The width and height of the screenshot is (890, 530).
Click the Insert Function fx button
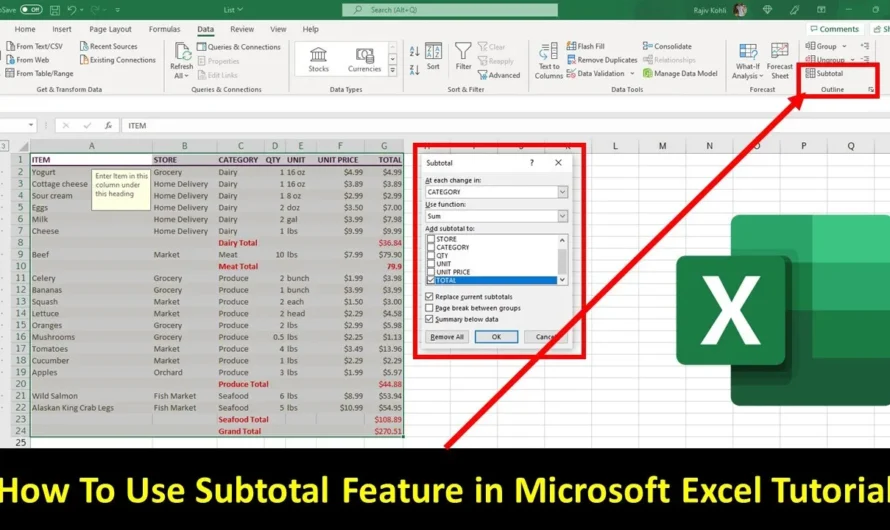point(108,125)
